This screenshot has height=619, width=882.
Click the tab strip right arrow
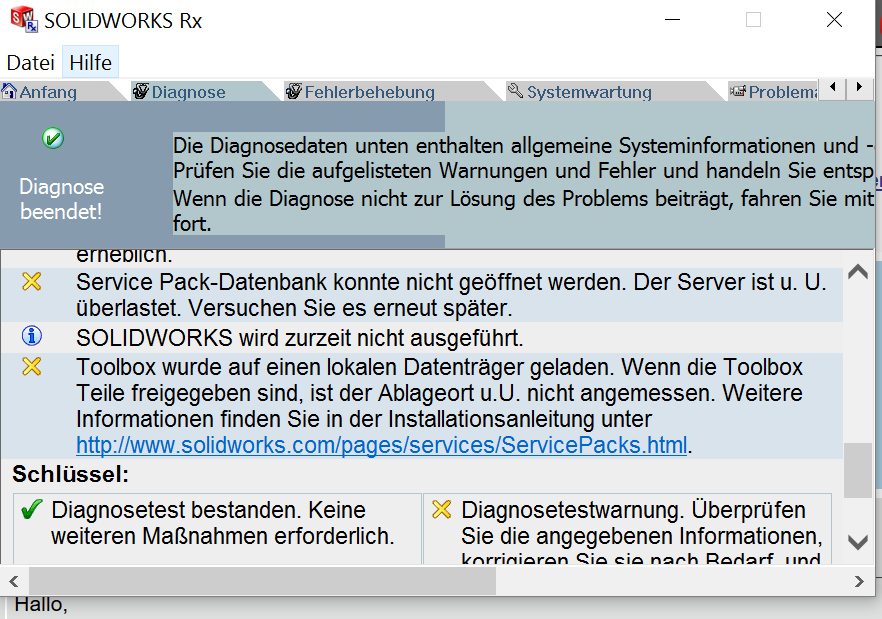[x=859, y=87]
